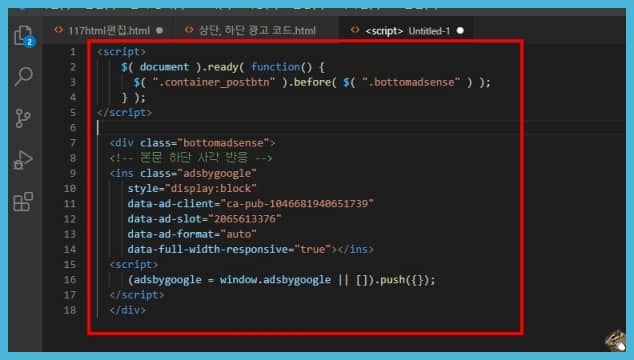634x360 pixels.
Task: Click the ".container_postbtn" string
Action: point(214,82)
